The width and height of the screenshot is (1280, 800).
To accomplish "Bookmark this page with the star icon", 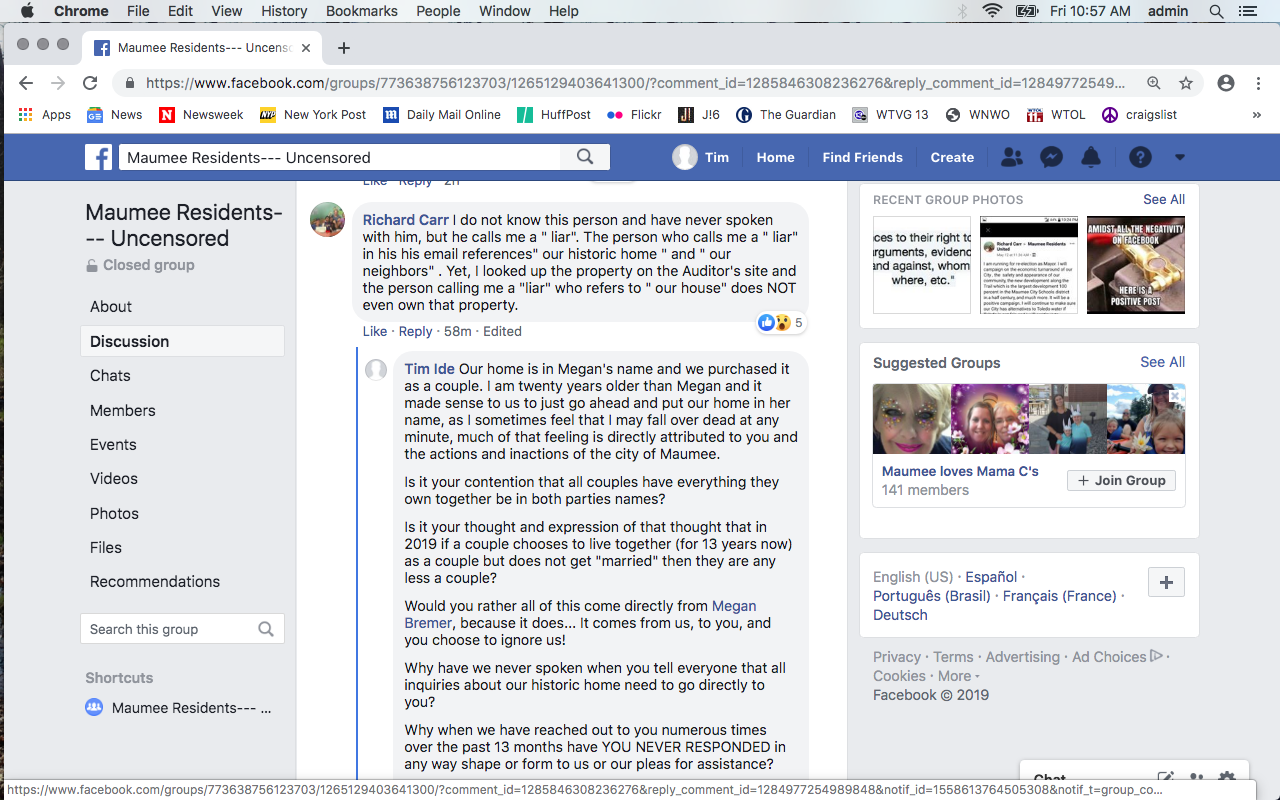I will coord(1186,83).
